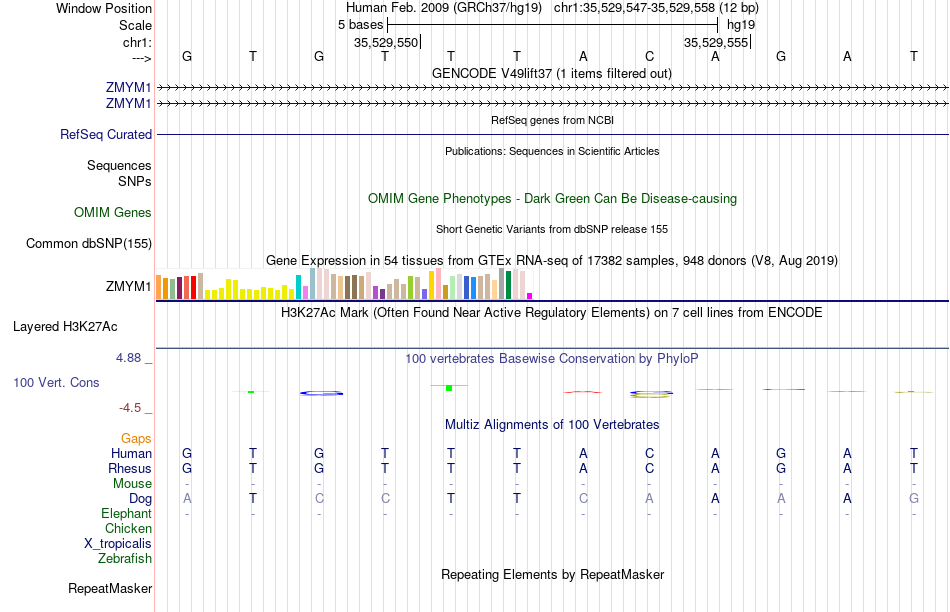
Task: Click the RepeatMasker track label
Action: pos(110,588)
